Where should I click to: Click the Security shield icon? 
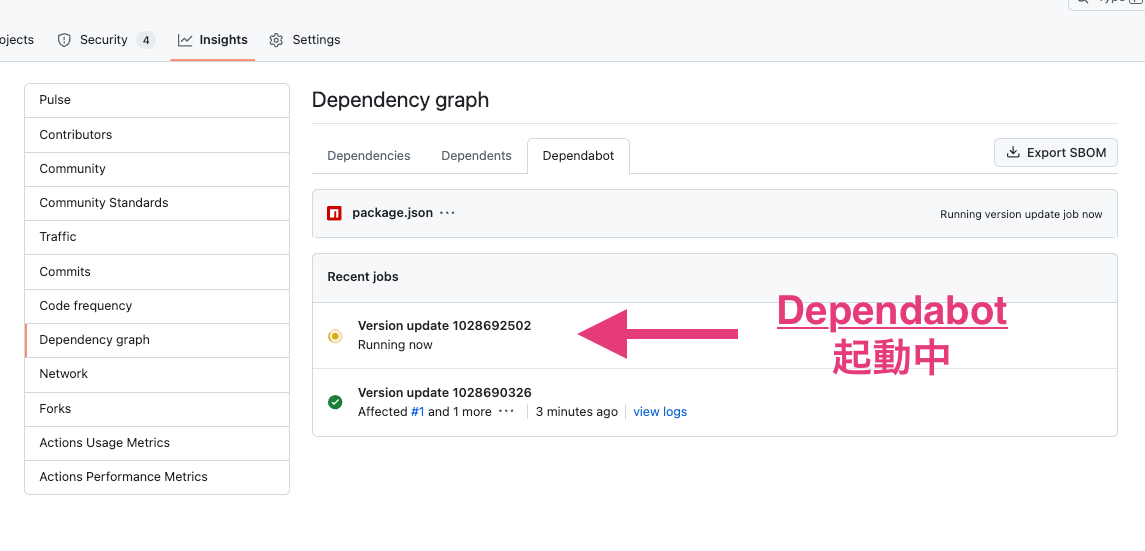coord(64,40)
